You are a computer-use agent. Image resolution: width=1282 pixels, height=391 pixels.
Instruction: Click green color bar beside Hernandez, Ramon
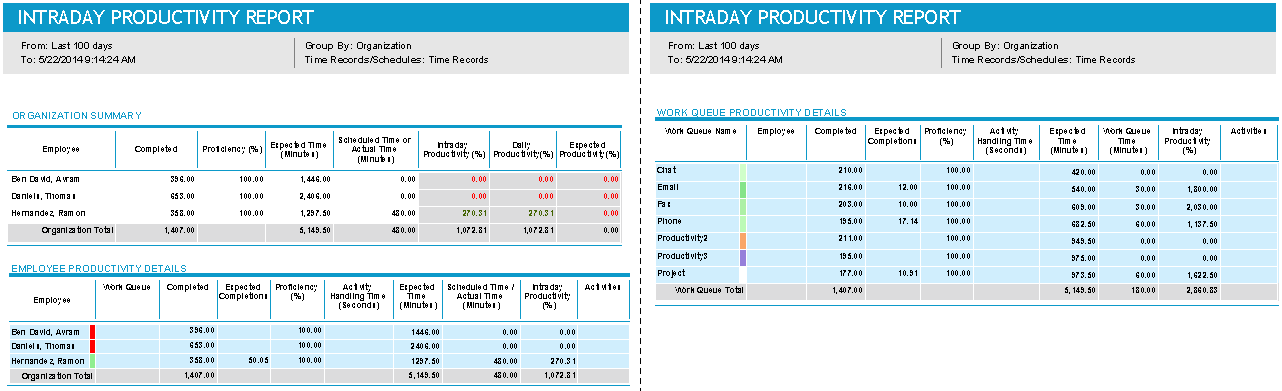[x=92, y=360]
